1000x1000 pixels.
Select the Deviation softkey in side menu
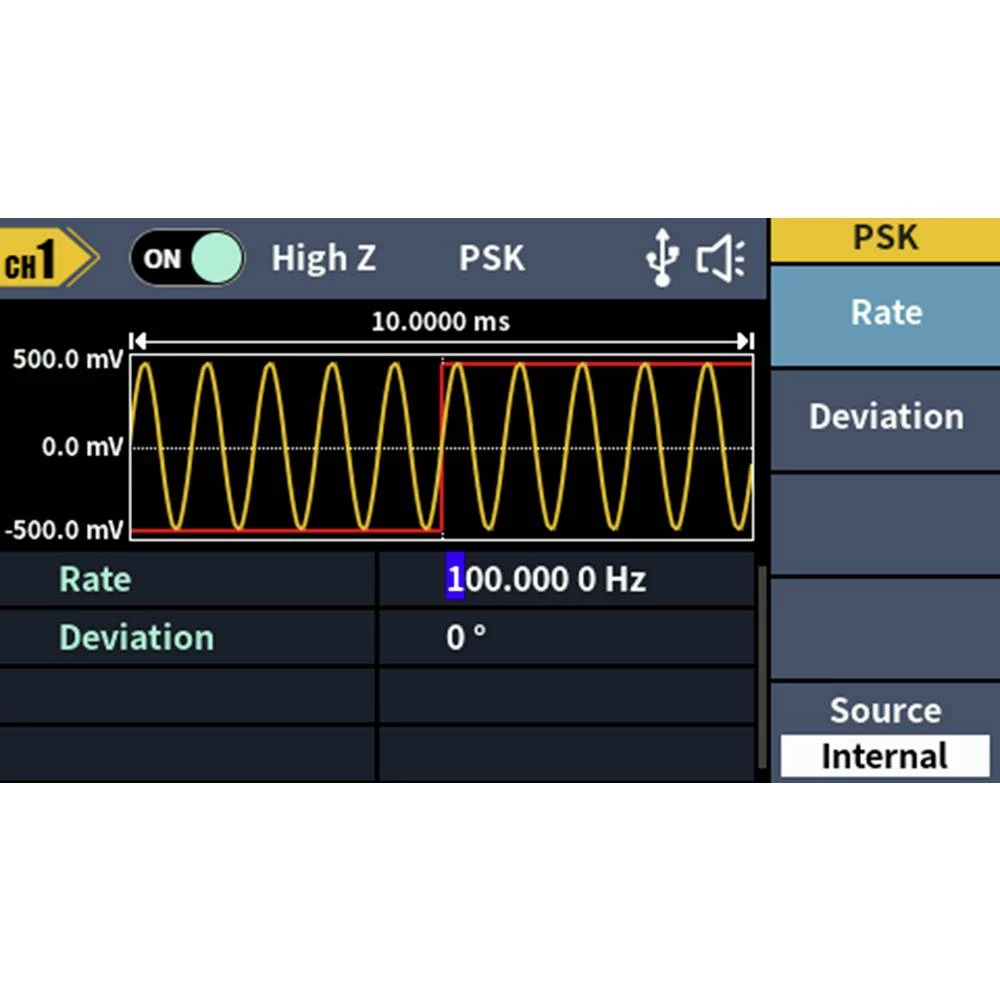point(886,417)
